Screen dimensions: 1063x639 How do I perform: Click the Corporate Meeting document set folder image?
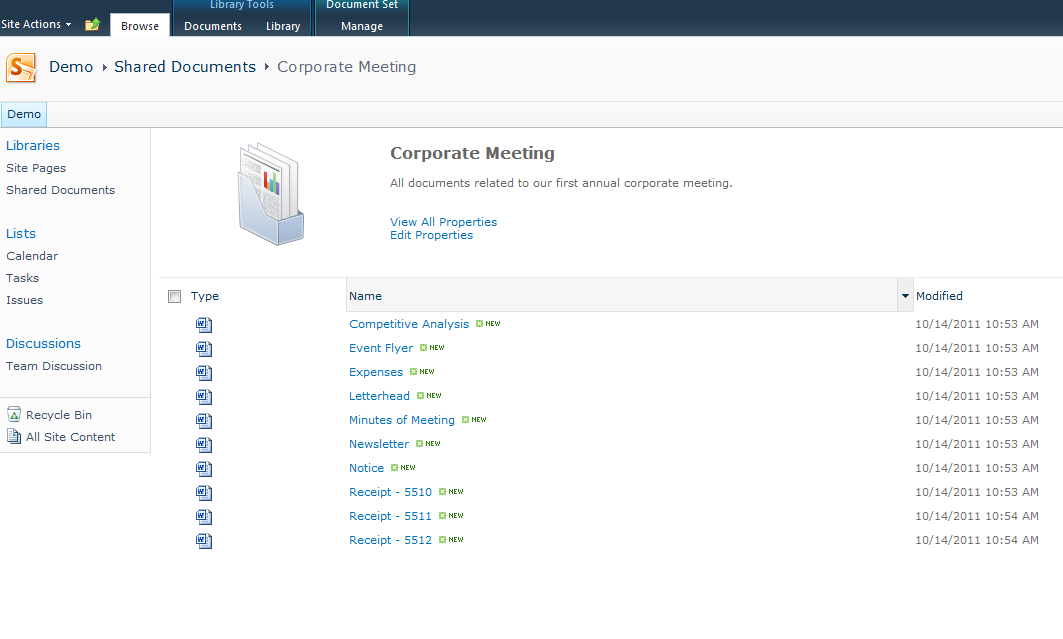coord(269,192)
